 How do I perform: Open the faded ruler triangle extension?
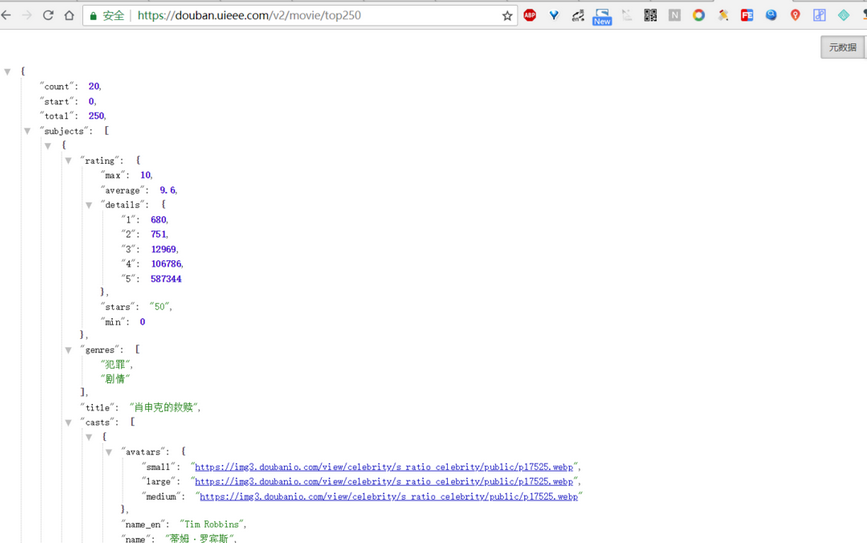626,15
